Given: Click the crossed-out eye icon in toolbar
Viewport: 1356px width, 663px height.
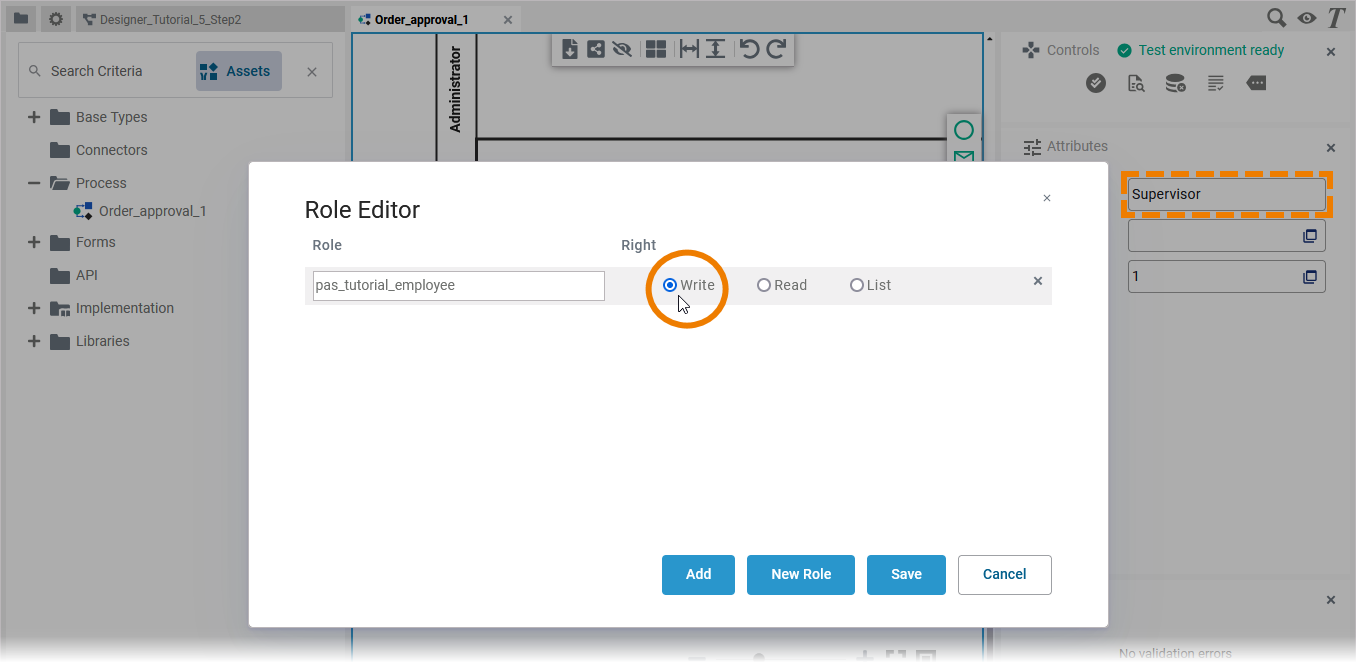Looking at the screenshot, I should (622, 49).
